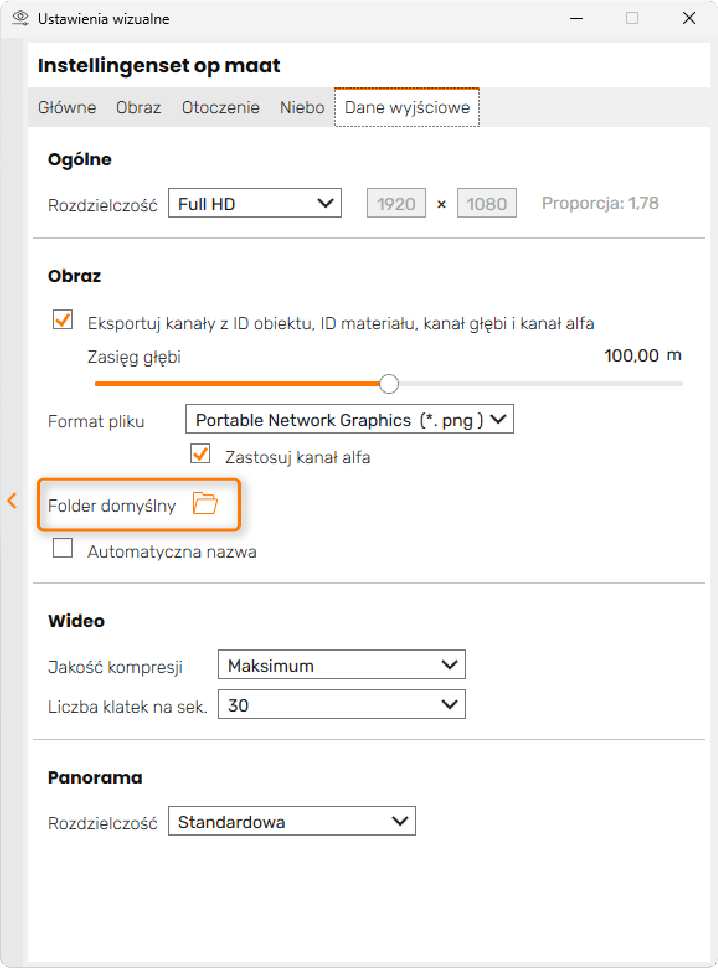Switch to the Niebo tab
Screen dimensions: 718x968
(x=302, y=107)
